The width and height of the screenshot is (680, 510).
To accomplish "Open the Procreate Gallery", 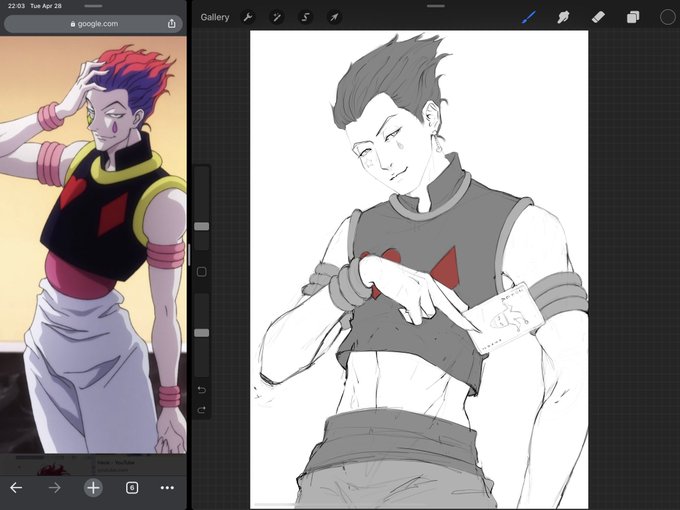I will 215,17.
